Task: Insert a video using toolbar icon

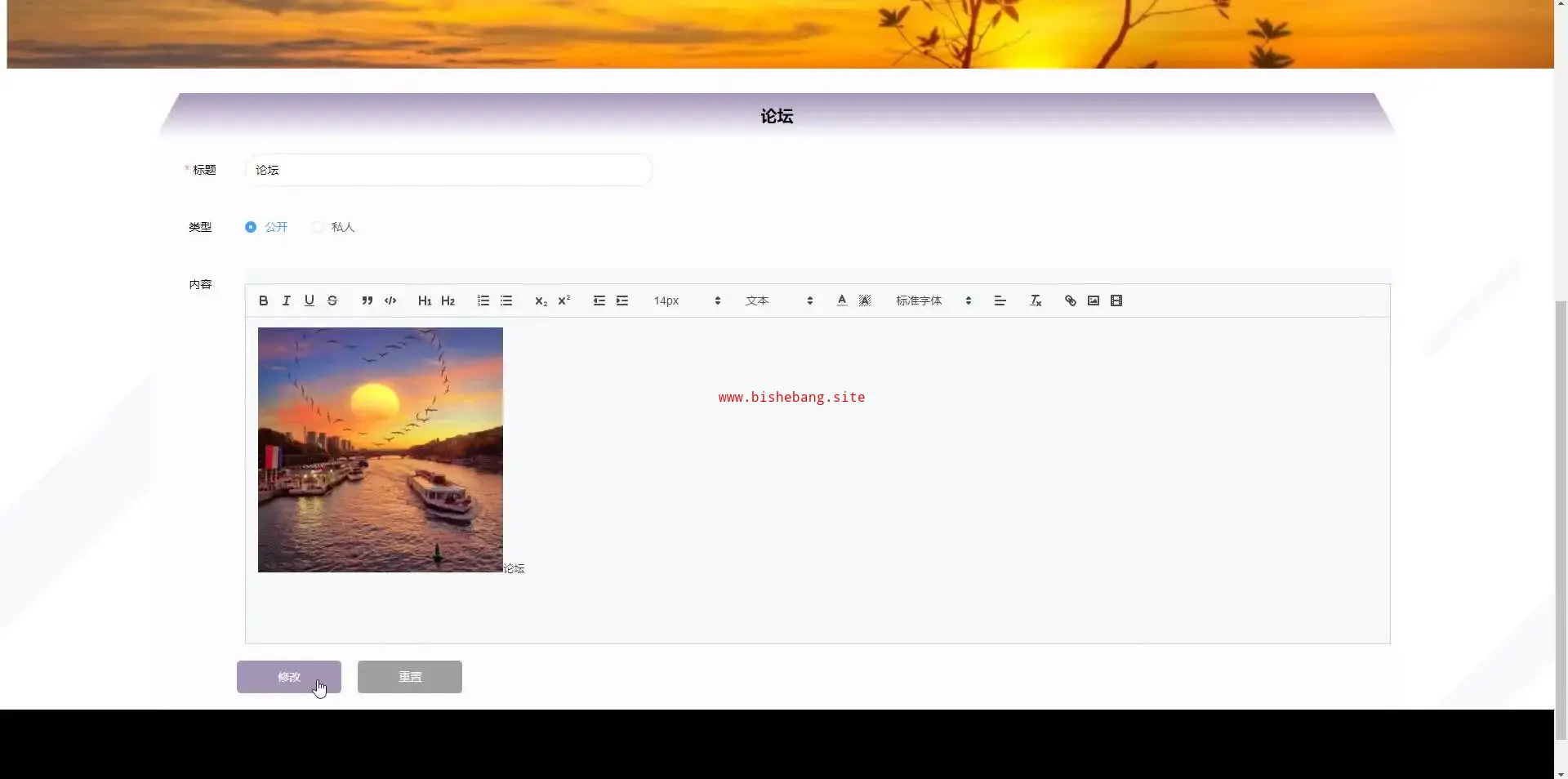Action: (1116, 300)
